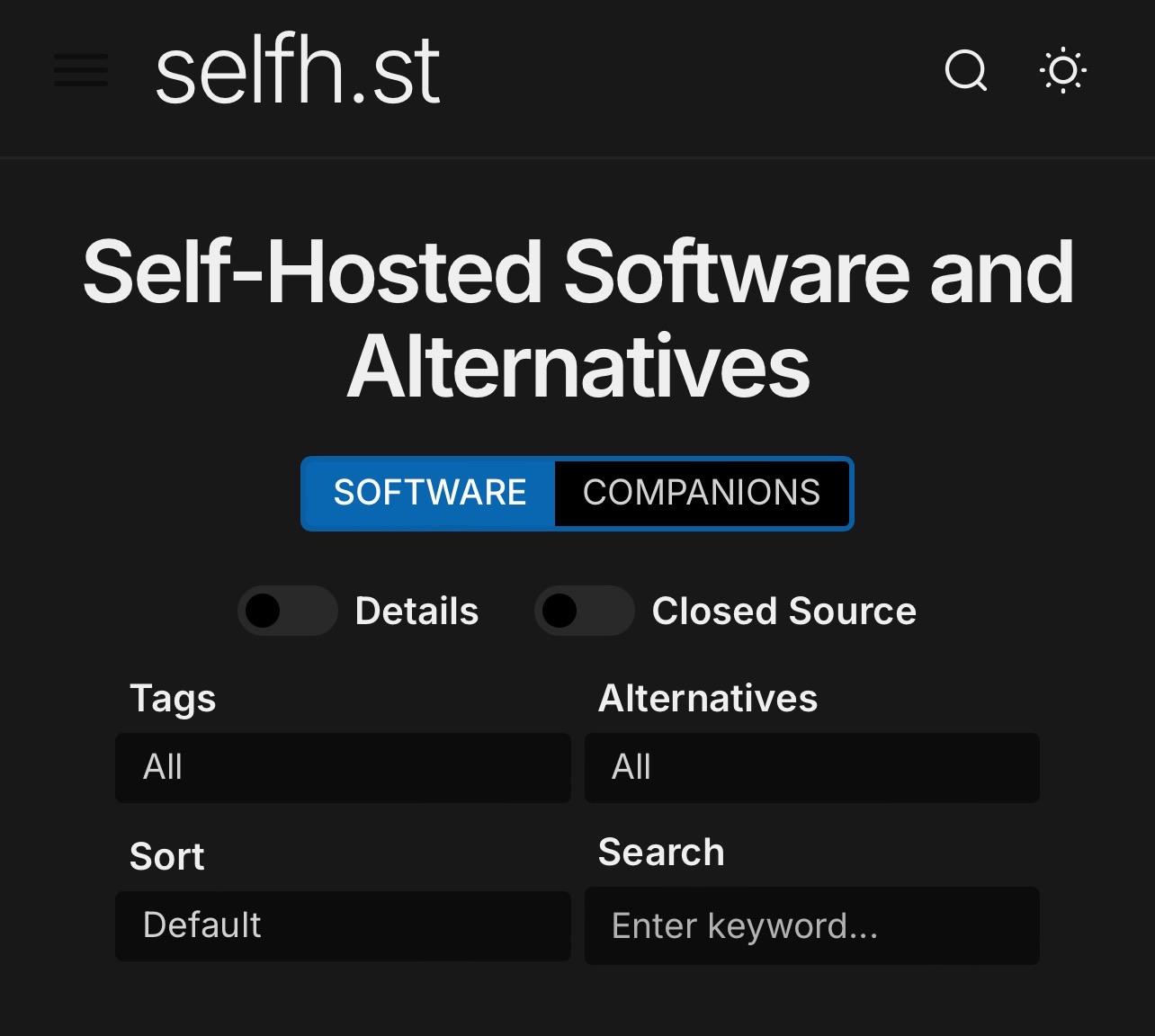
Task: Enable the Details toggle switch
Action: point(287,611)
